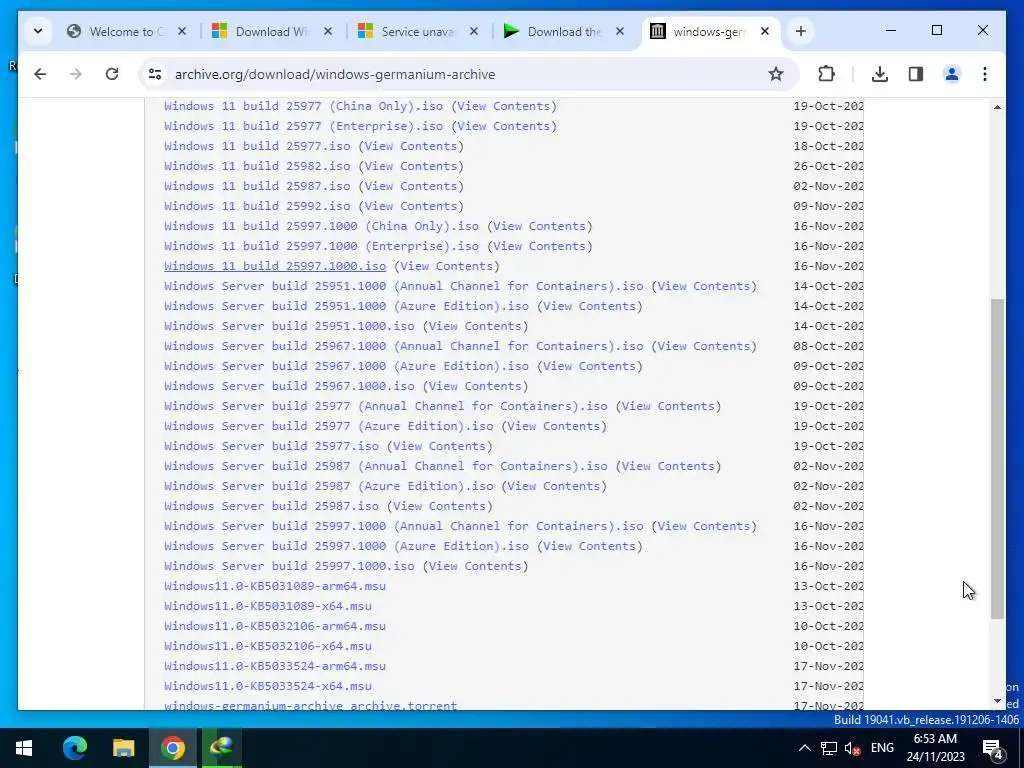Expand the tab search dropdown arrow
The width and height of the screenshot is (1024, 768).
pos(38,31)
